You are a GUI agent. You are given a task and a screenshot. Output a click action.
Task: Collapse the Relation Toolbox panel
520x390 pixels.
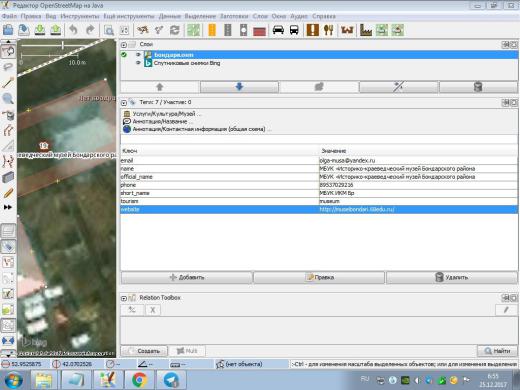tap(124, 298)
